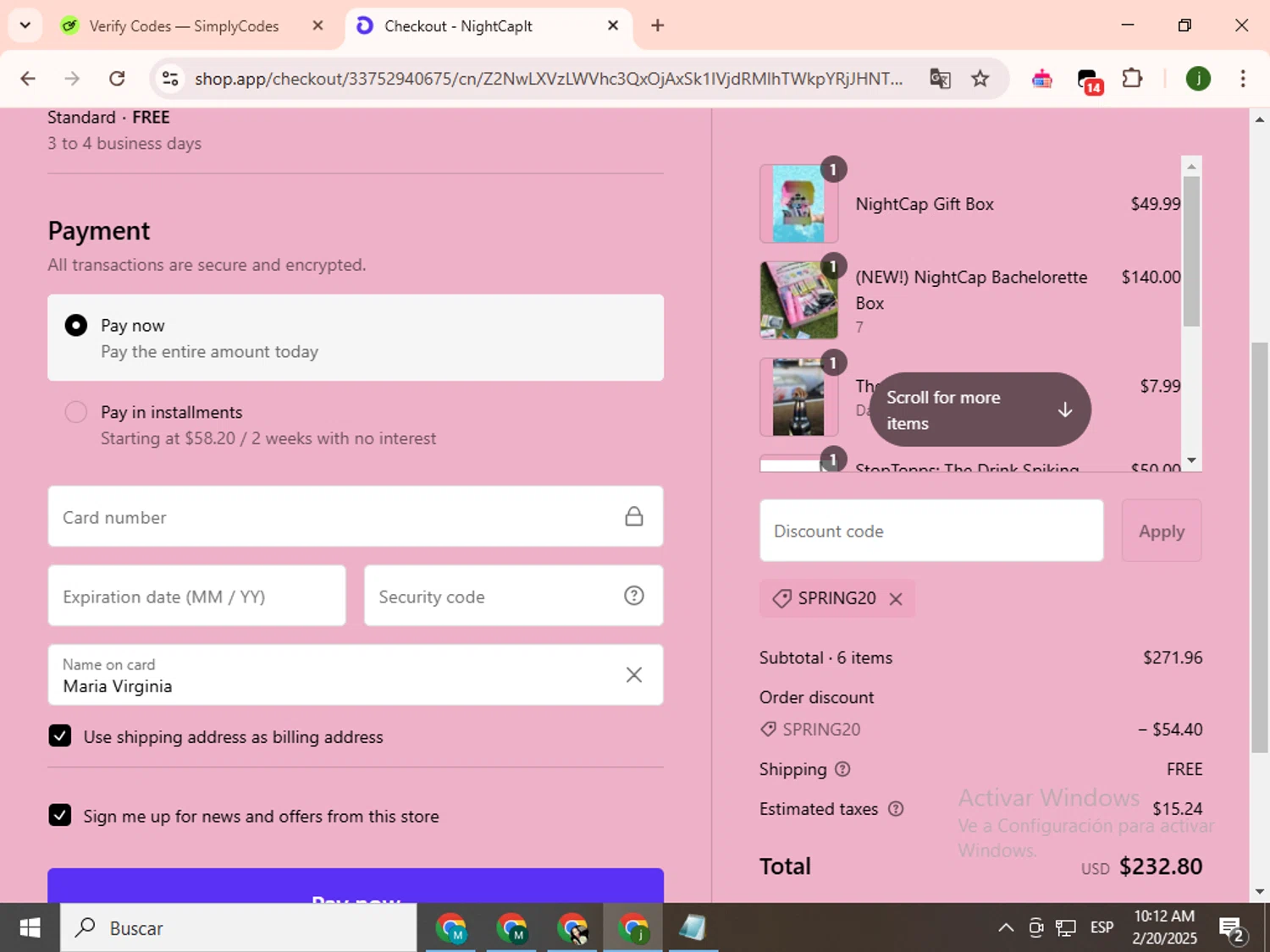Open the notepad taskbar app icon
This screenshot has height=952, width=1270.
[x=692, y=928]
